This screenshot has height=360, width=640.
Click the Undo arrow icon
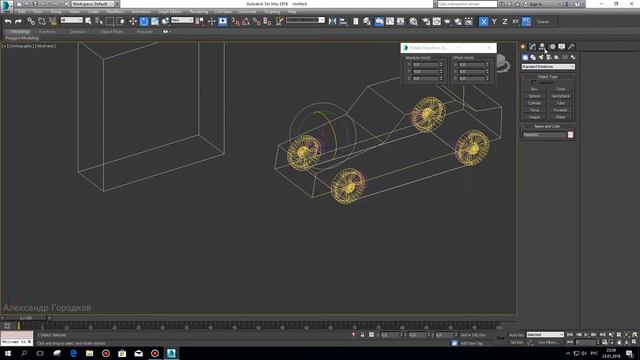pyautogui.click(x=8, y=21)
